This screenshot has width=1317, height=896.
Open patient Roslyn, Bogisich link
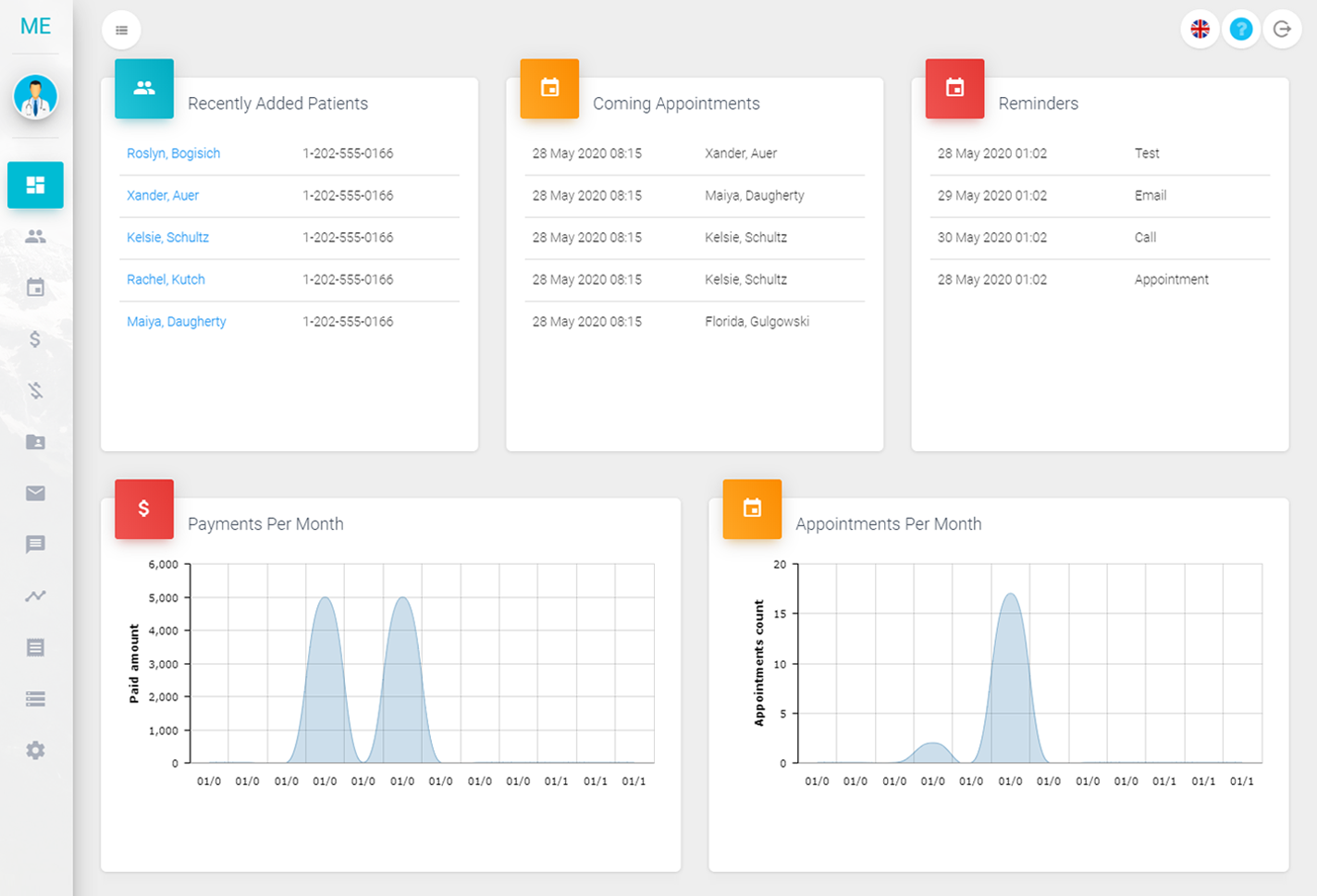pyautogui.click(x=173, y=153)
